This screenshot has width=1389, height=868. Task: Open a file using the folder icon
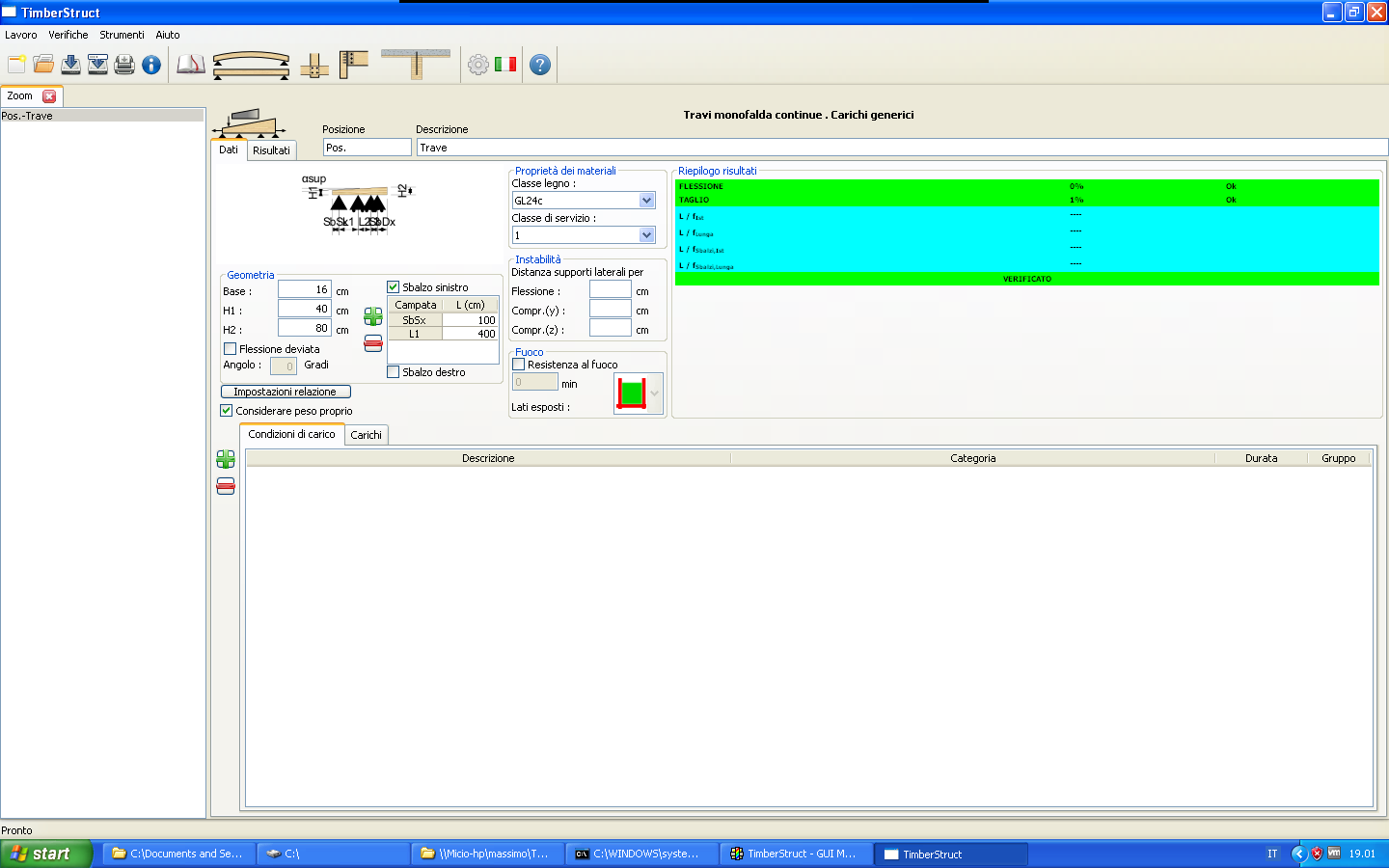pyautogui.click(x=43, y=65)
